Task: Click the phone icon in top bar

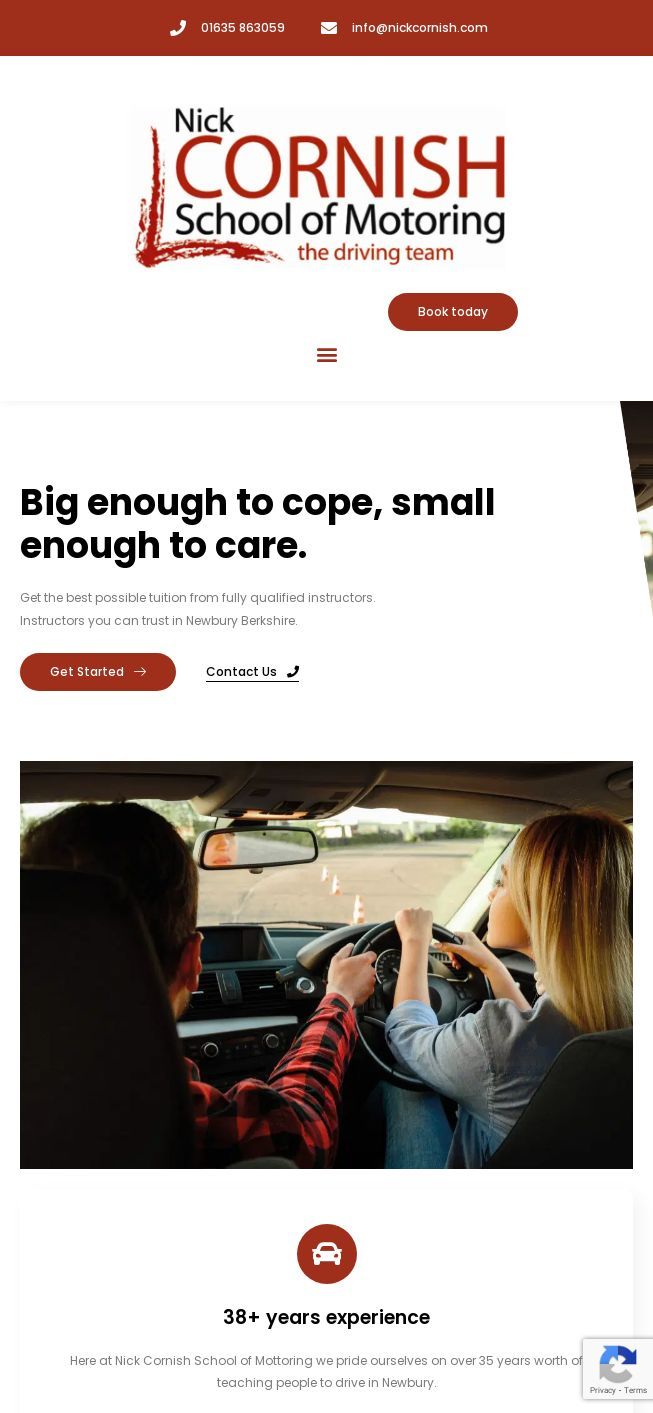Action: point(178,28)
